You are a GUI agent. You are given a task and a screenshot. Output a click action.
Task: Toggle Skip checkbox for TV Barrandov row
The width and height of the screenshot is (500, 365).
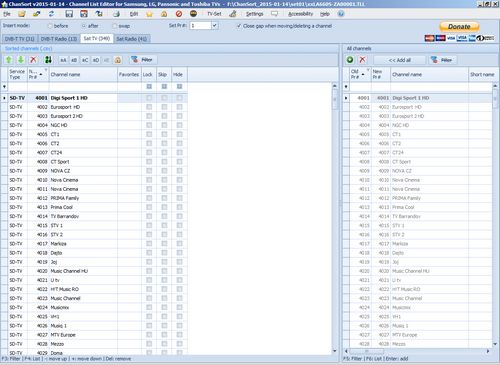pos(164,216)
